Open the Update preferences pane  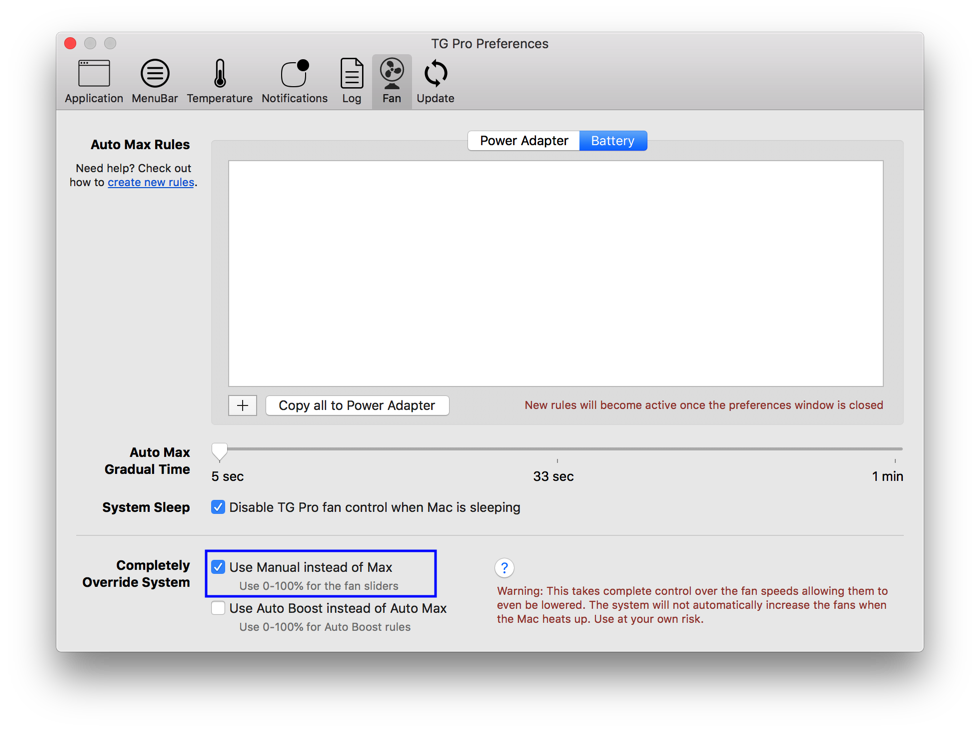436,82
